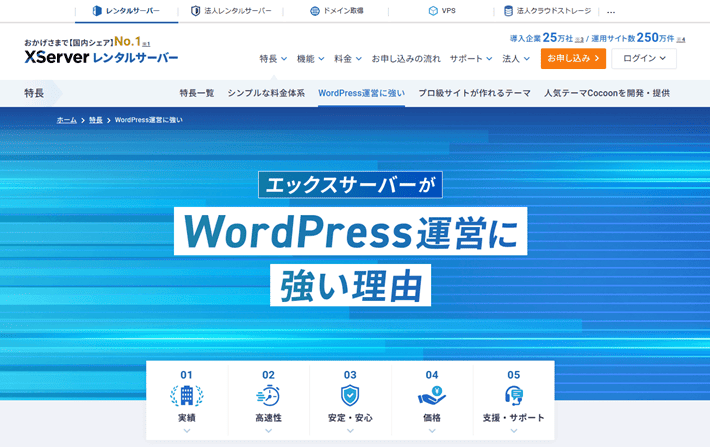Click the WordPress運営に強い breadcrumb text

(149, 120)
